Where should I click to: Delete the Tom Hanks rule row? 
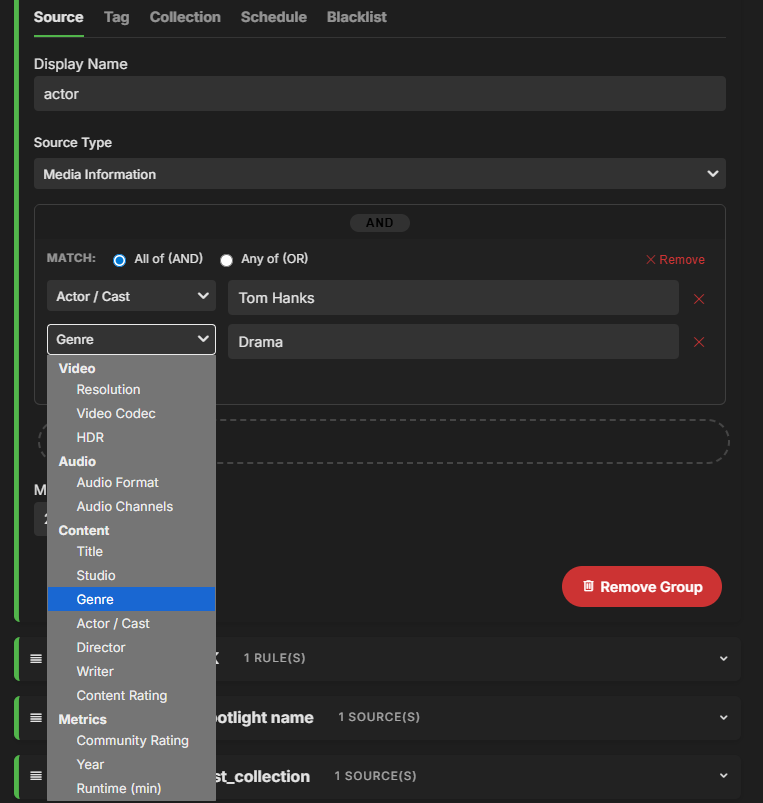coord(699,299)
